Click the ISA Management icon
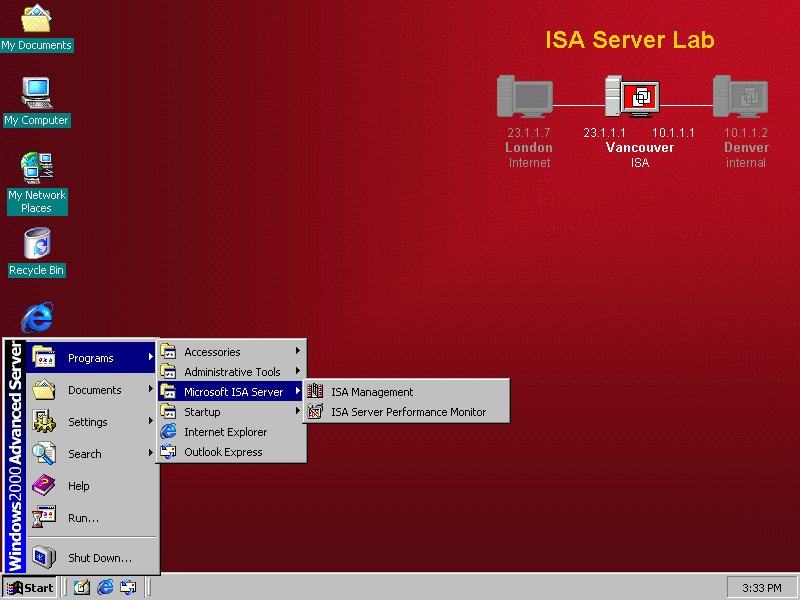 (315, 392)
